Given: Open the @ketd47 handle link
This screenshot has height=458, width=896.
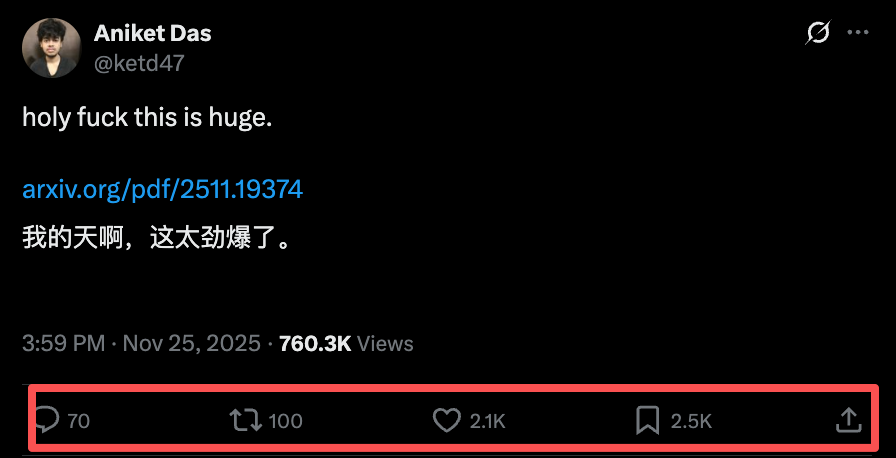Looking at the screenshot, I should (x=139, y=62).
